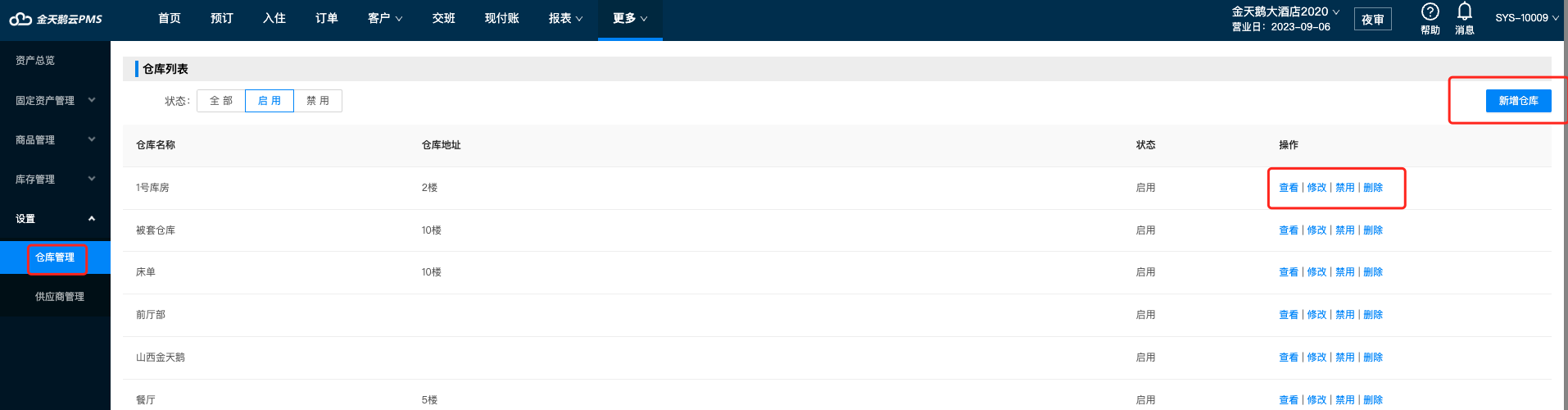
Task: Open the 消息 notification bell icon
Action: click(x=1464, y=11)
